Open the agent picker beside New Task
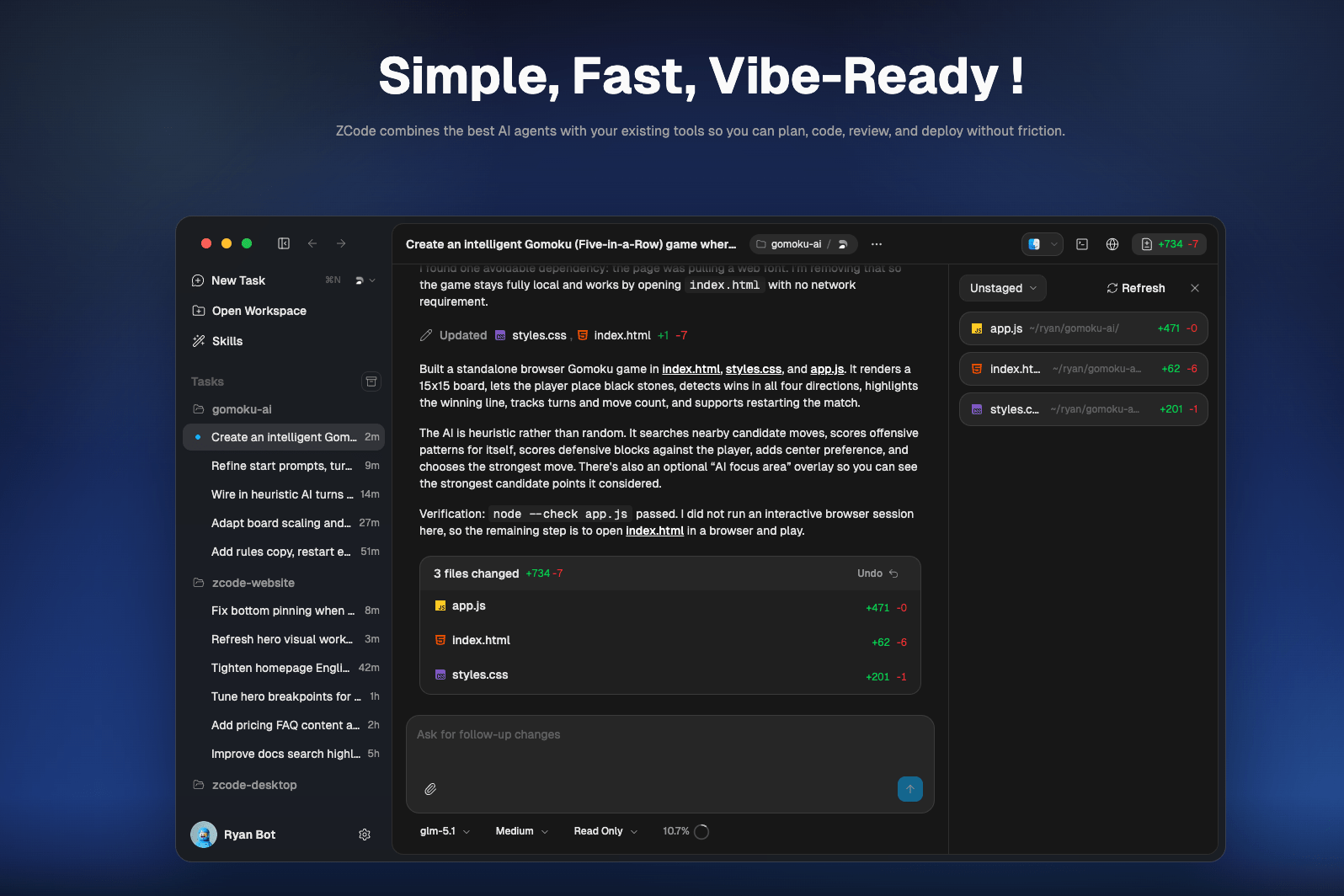 pos(365,280)
